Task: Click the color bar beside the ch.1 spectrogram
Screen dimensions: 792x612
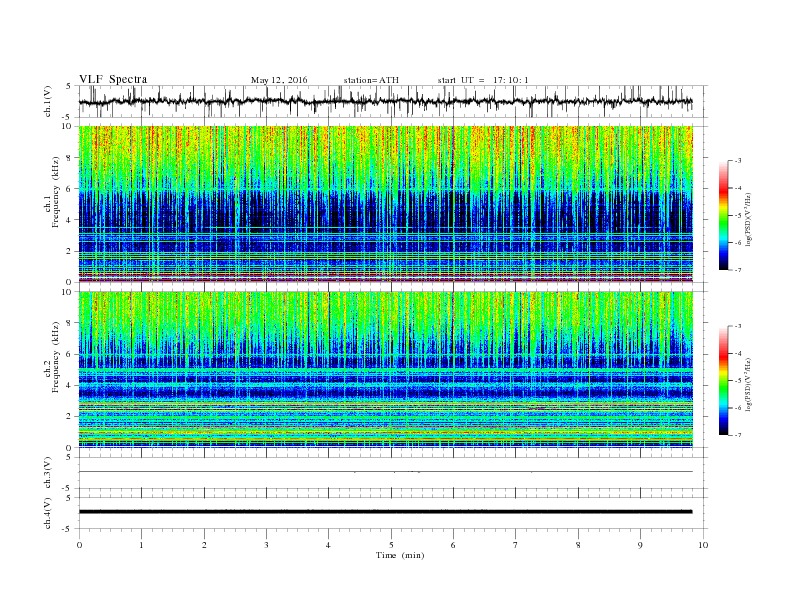Action: (x=724, y=215)
